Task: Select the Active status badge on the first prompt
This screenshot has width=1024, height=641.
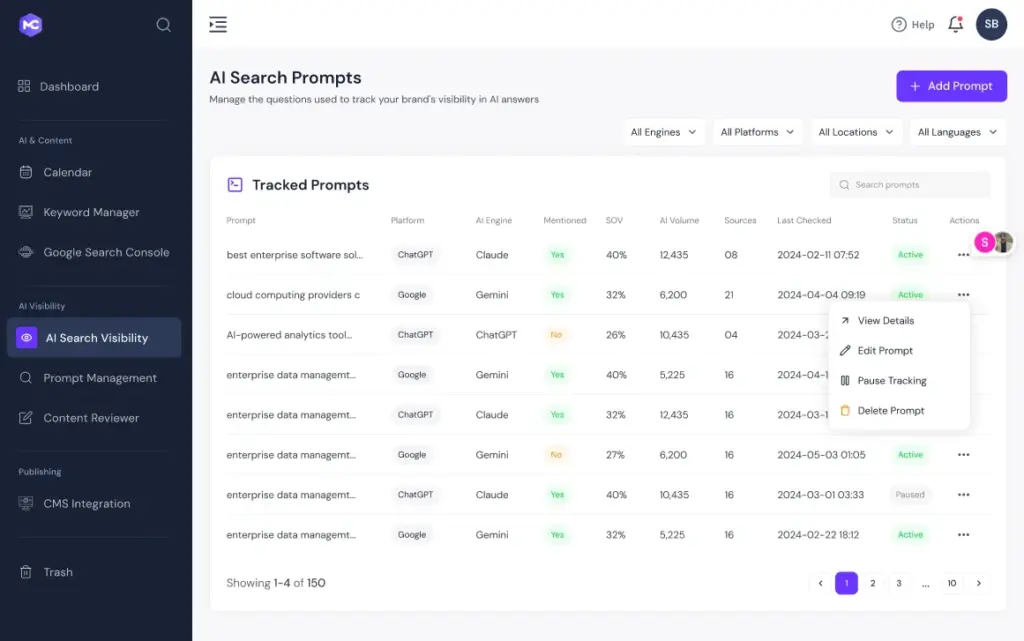Action: click(x=910, y=254)
